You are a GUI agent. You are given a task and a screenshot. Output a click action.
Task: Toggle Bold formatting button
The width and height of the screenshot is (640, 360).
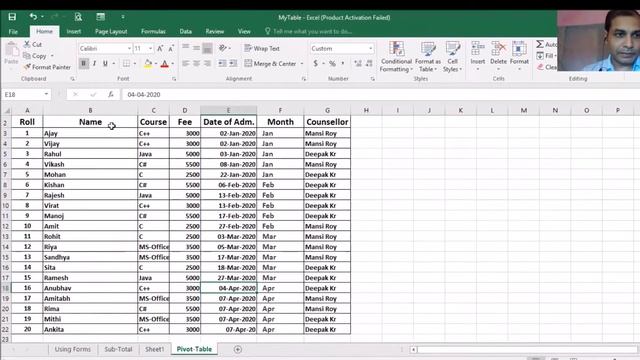coord(84,63)
